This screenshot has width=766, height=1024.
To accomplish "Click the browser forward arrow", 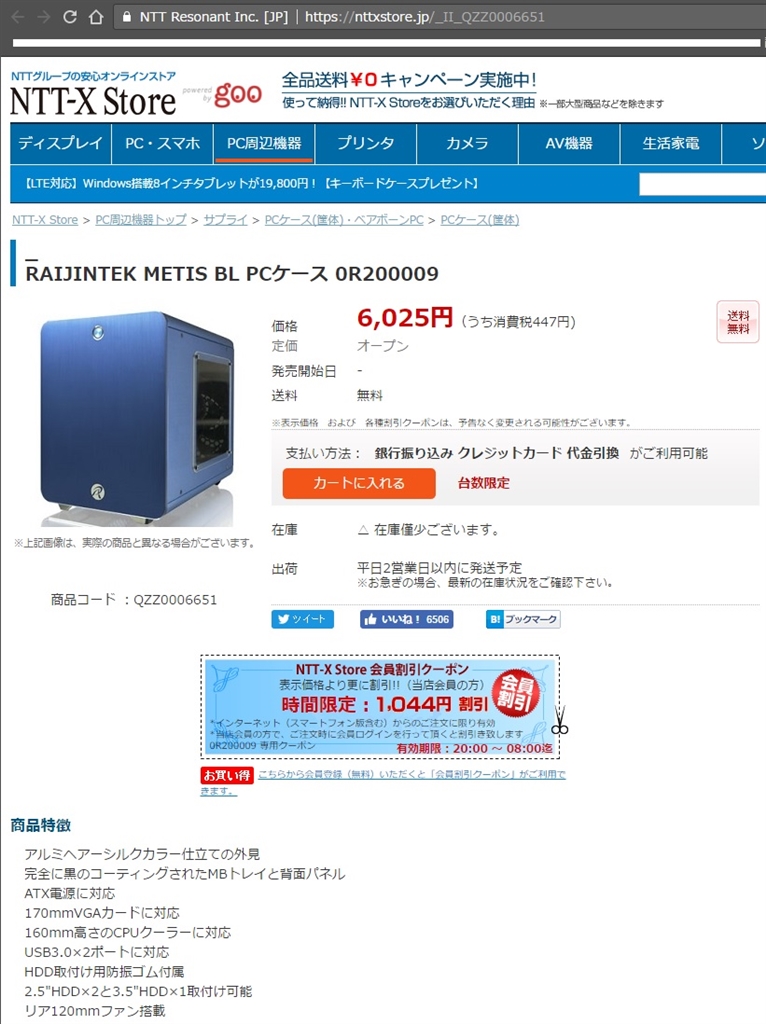I will click(x=44, y=17).
